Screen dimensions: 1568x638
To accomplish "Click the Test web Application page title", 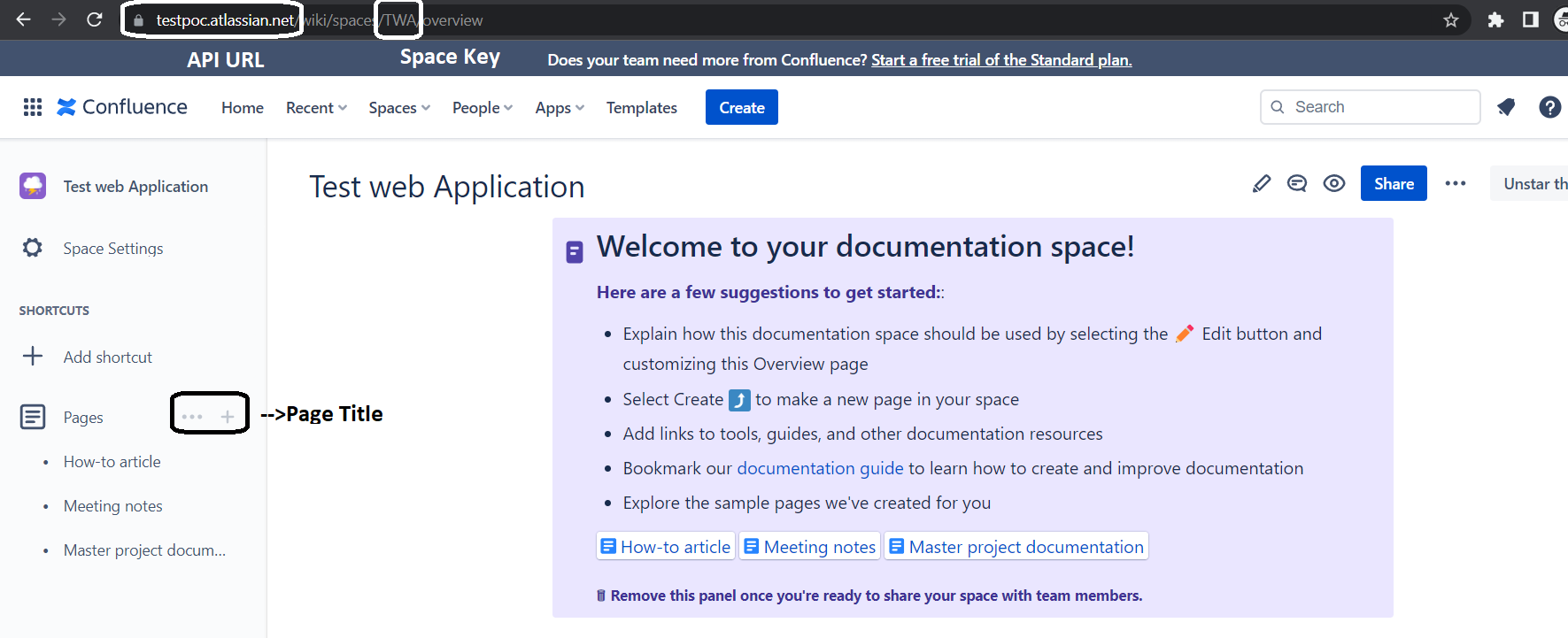I will point(446,187).
